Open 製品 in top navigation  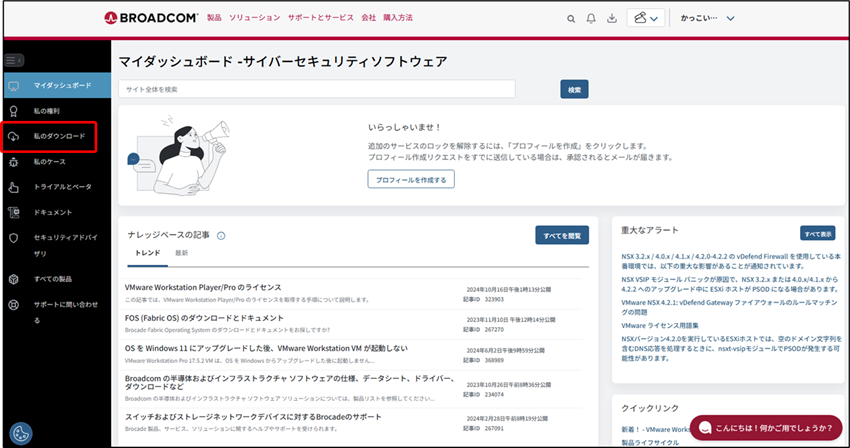tap(214, 18)
